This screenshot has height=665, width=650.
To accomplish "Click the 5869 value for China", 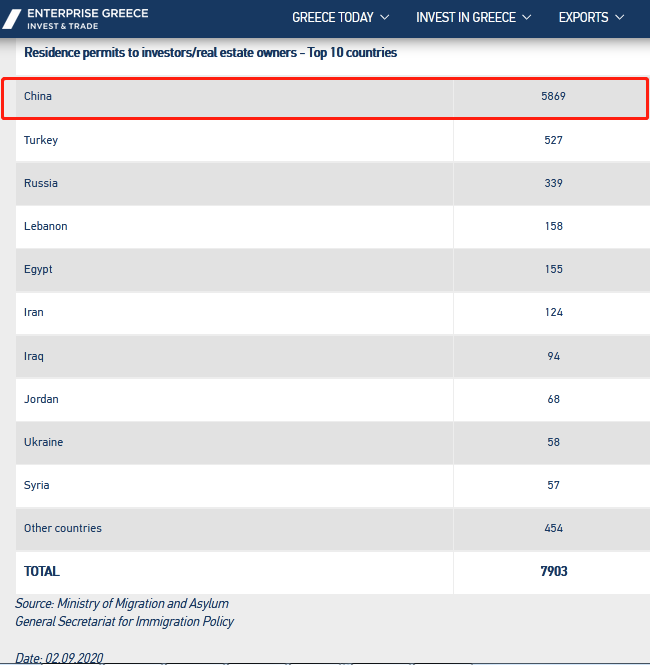I will tap(553, 97).
